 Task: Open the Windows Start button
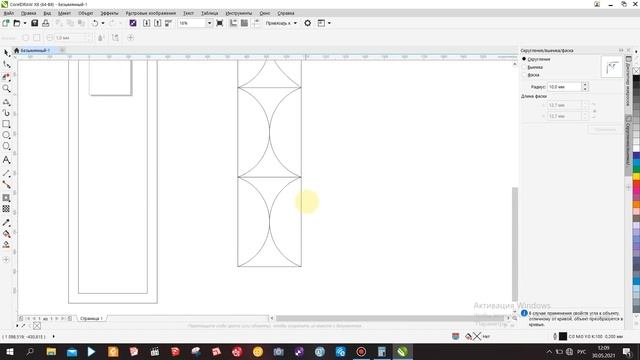(x=9, y=351)
